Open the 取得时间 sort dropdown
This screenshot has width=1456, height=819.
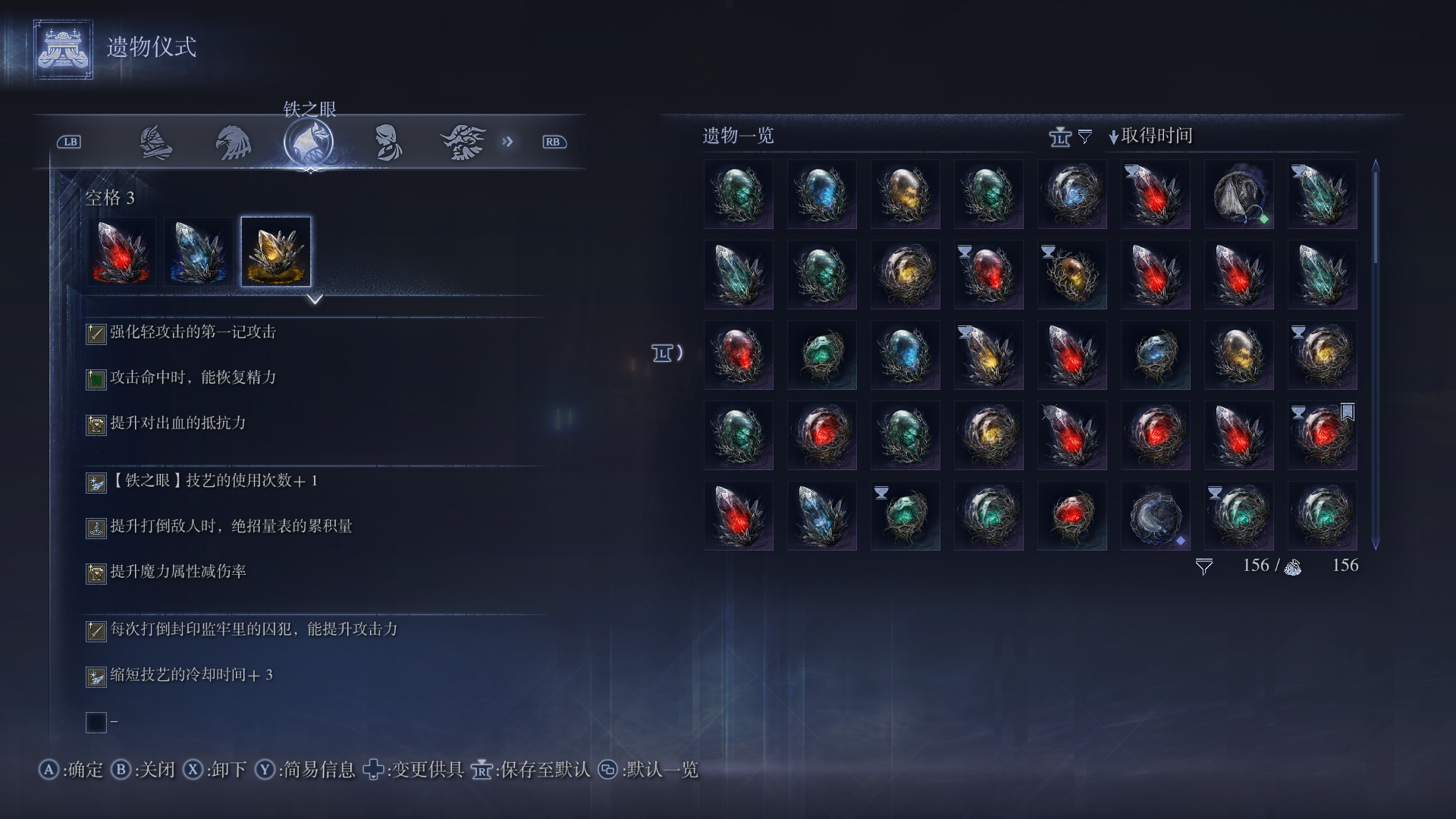click(x=1151, y=136)
